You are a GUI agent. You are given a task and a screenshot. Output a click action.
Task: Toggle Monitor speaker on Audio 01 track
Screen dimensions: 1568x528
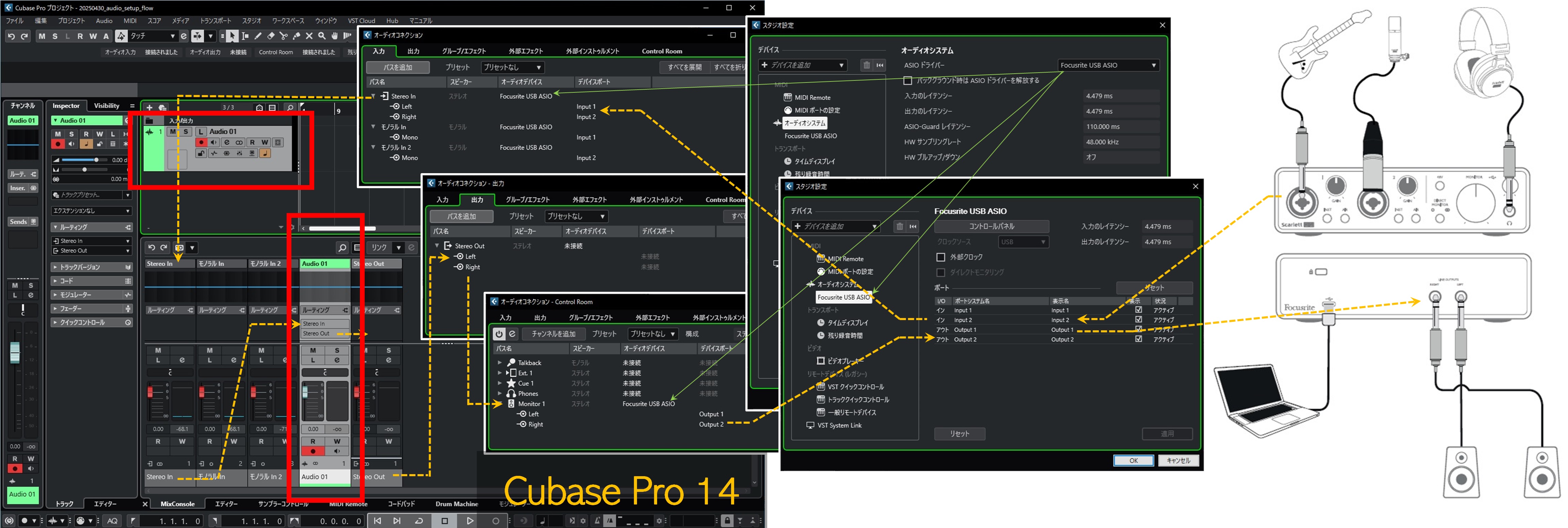214,142
